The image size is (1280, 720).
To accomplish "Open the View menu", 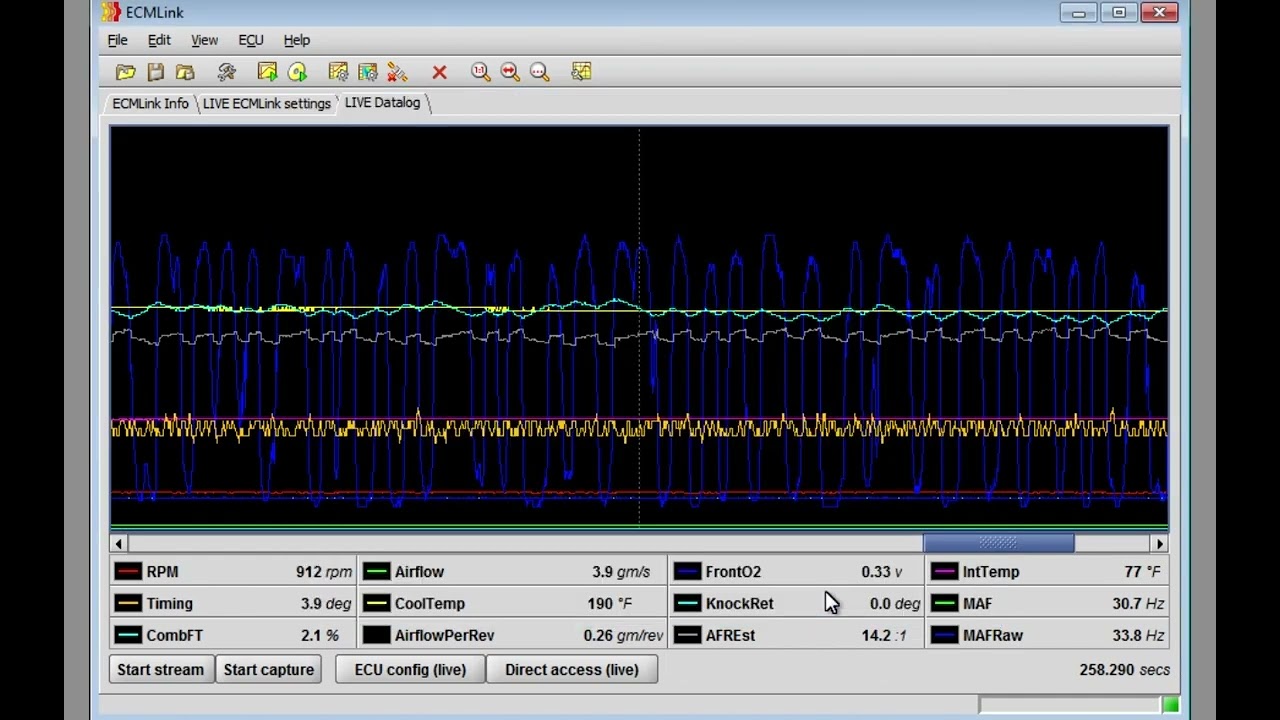I will (x=204, y=40).
